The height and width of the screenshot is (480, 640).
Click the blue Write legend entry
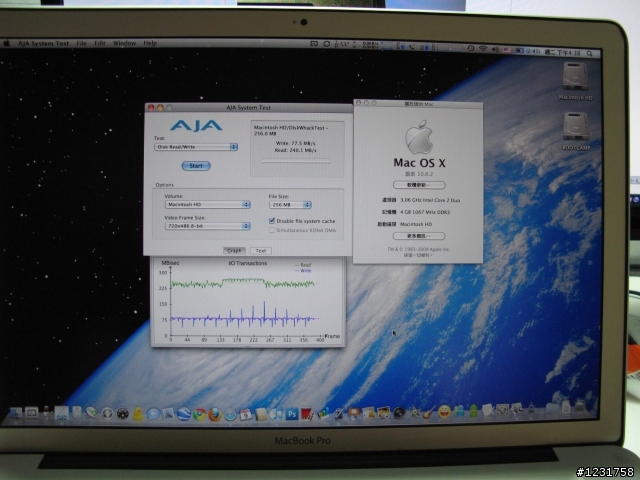click(303, 271)
